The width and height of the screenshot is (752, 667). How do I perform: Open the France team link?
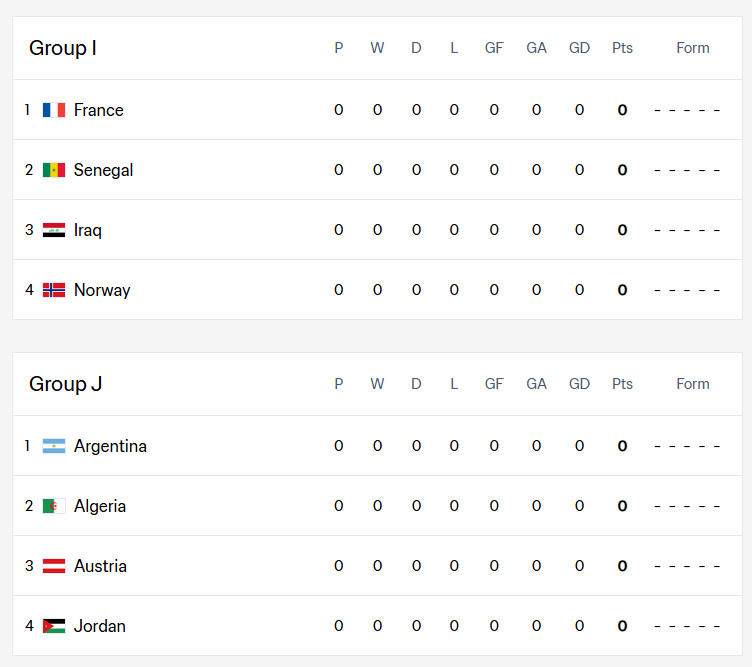(x=99, y=110)
